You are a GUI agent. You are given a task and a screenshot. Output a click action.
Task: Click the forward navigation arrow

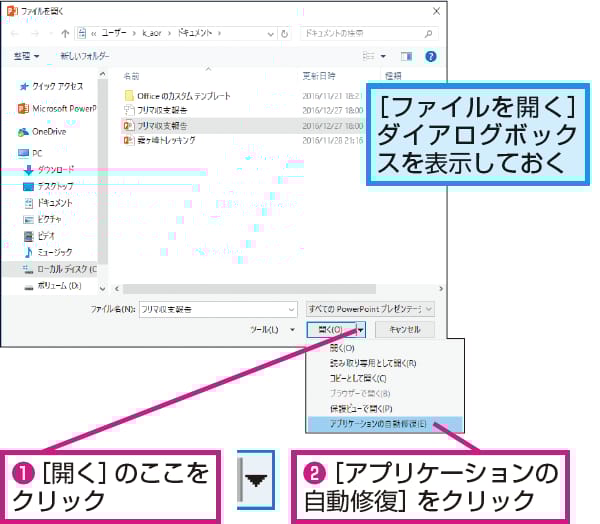click(35, 34)
